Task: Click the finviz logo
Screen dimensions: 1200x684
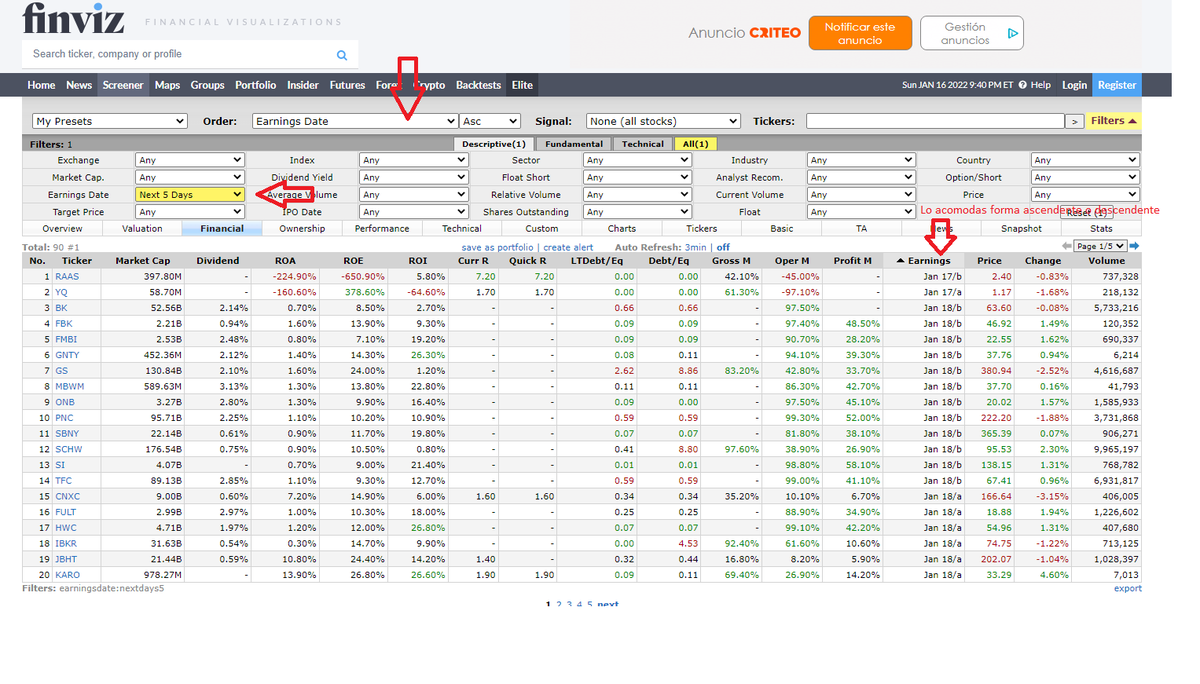Action: point(75,19)
